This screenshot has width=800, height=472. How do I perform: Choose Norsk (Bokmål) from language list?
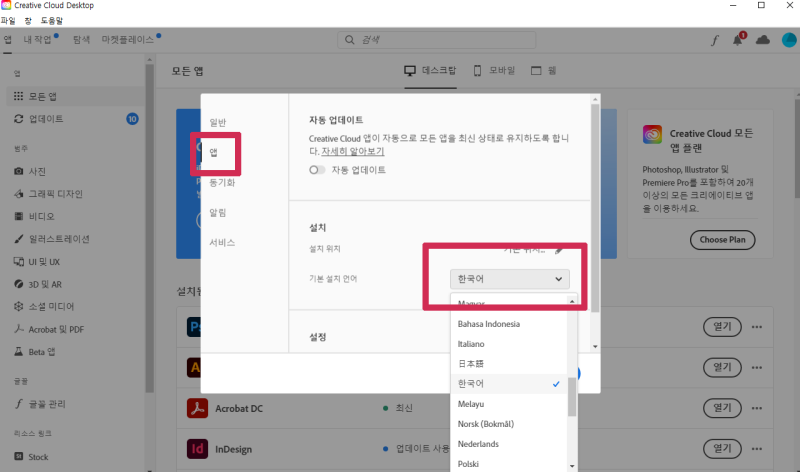click(x=509, y=424)
